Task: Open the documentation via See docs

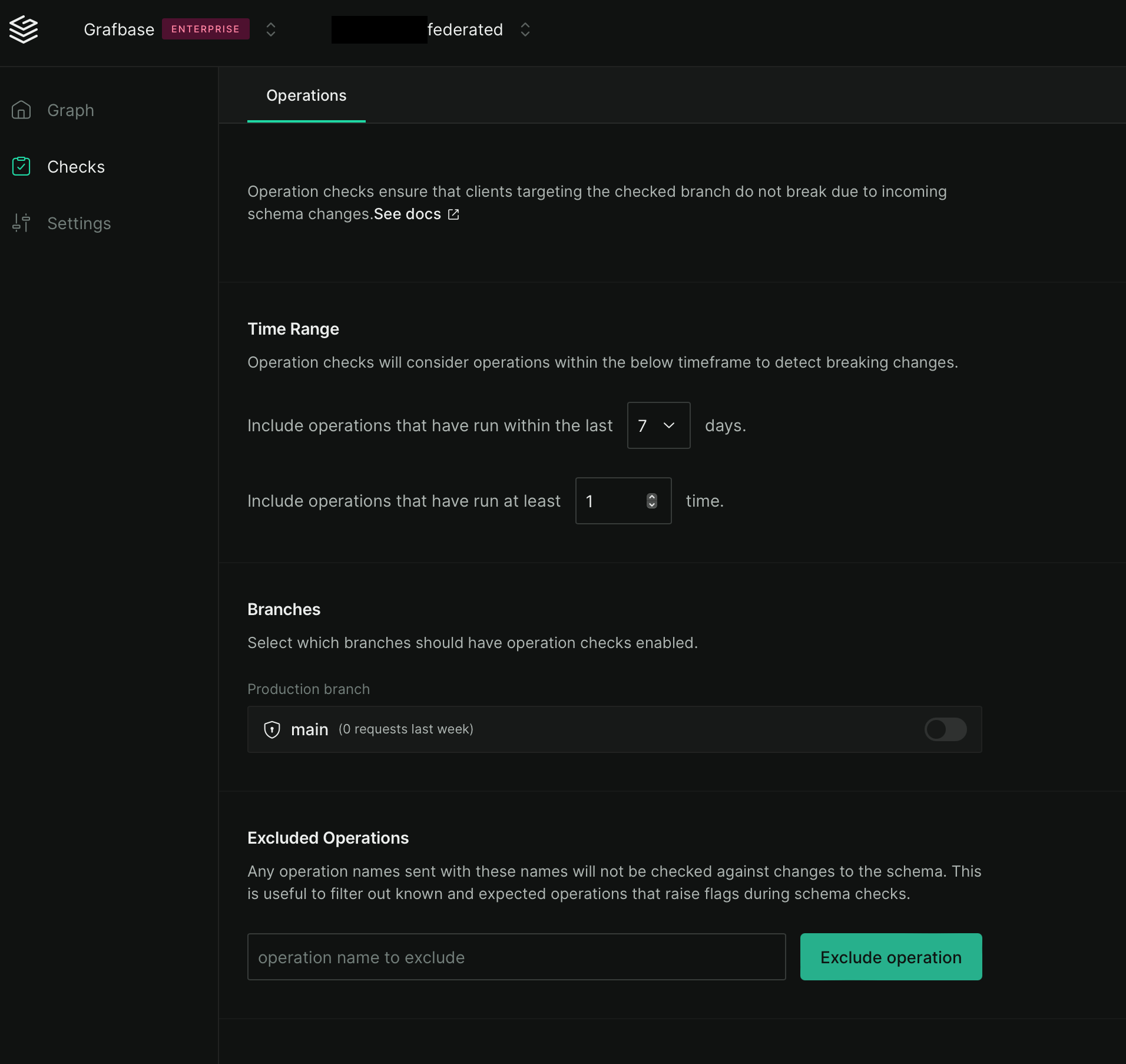Action: pos(407,214)
